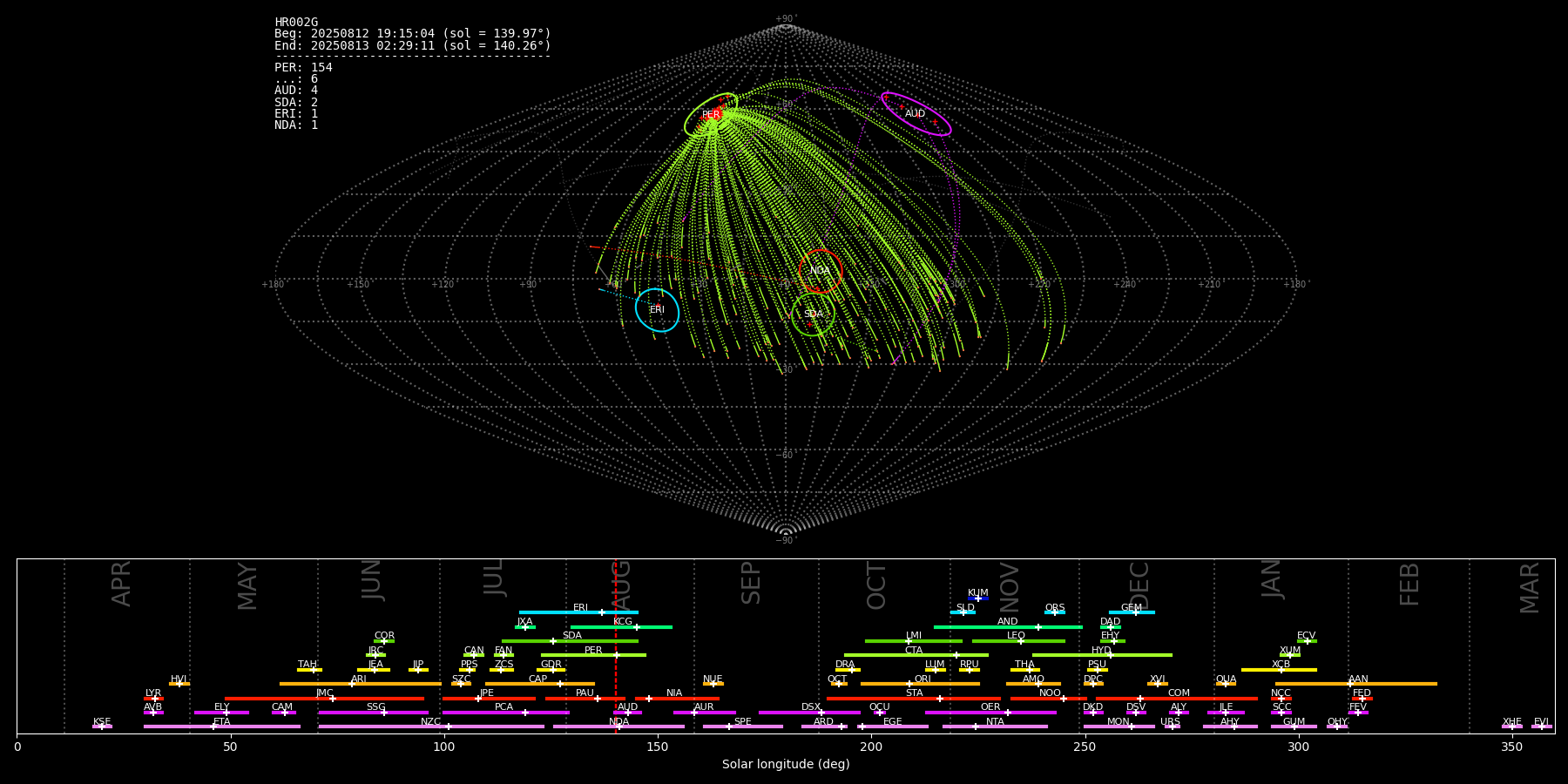Click the ECV shower label
1568x784 pixels.
[x=1307, y=636]
